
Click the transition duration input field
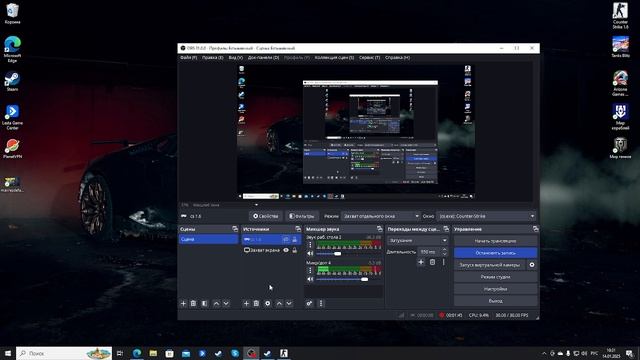tap(430, 252)
